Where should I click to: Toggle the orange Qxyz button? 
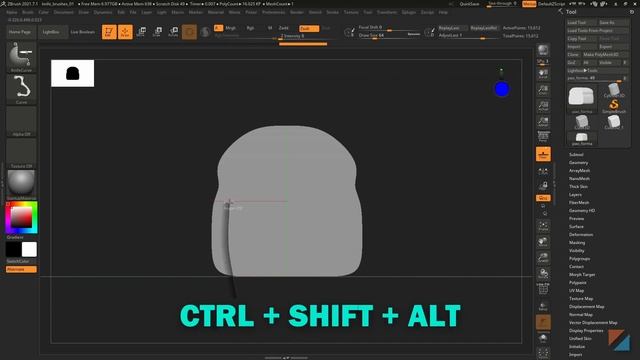click(x=543, y=198)
